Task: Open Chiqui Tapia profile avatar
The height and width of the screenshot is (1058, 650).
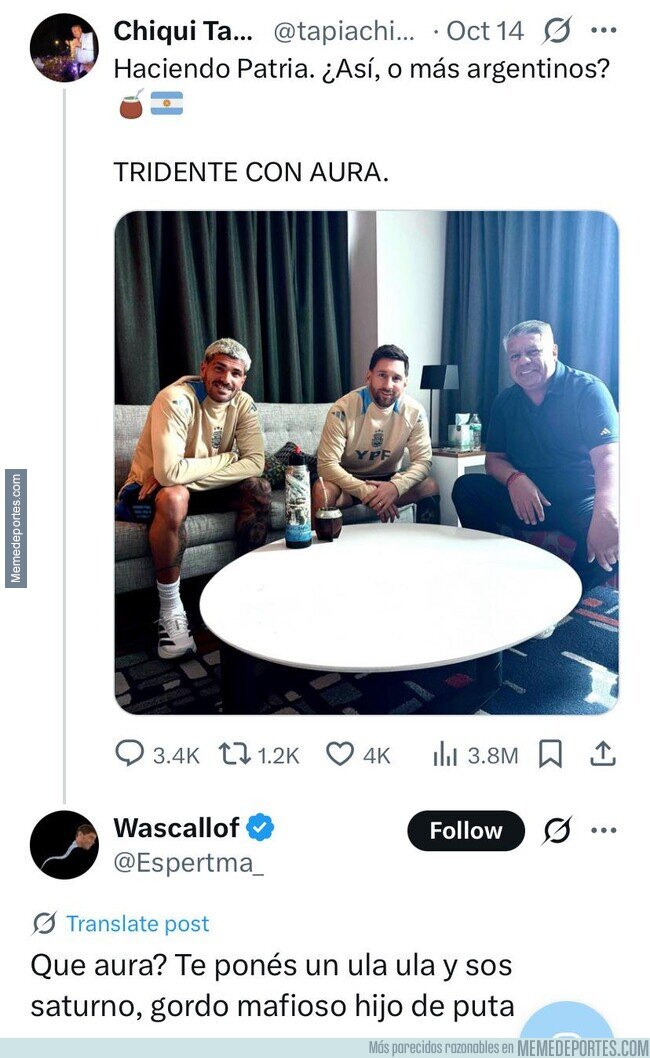Action: tap(64, 47)
